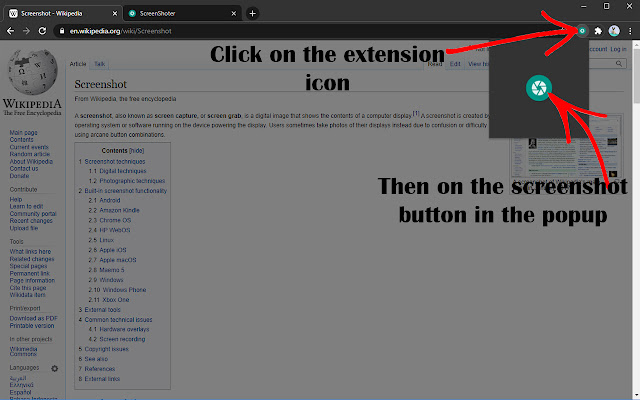Click the article screenshot thumbnail image
The image size is (640, 400).
[567, 146]
